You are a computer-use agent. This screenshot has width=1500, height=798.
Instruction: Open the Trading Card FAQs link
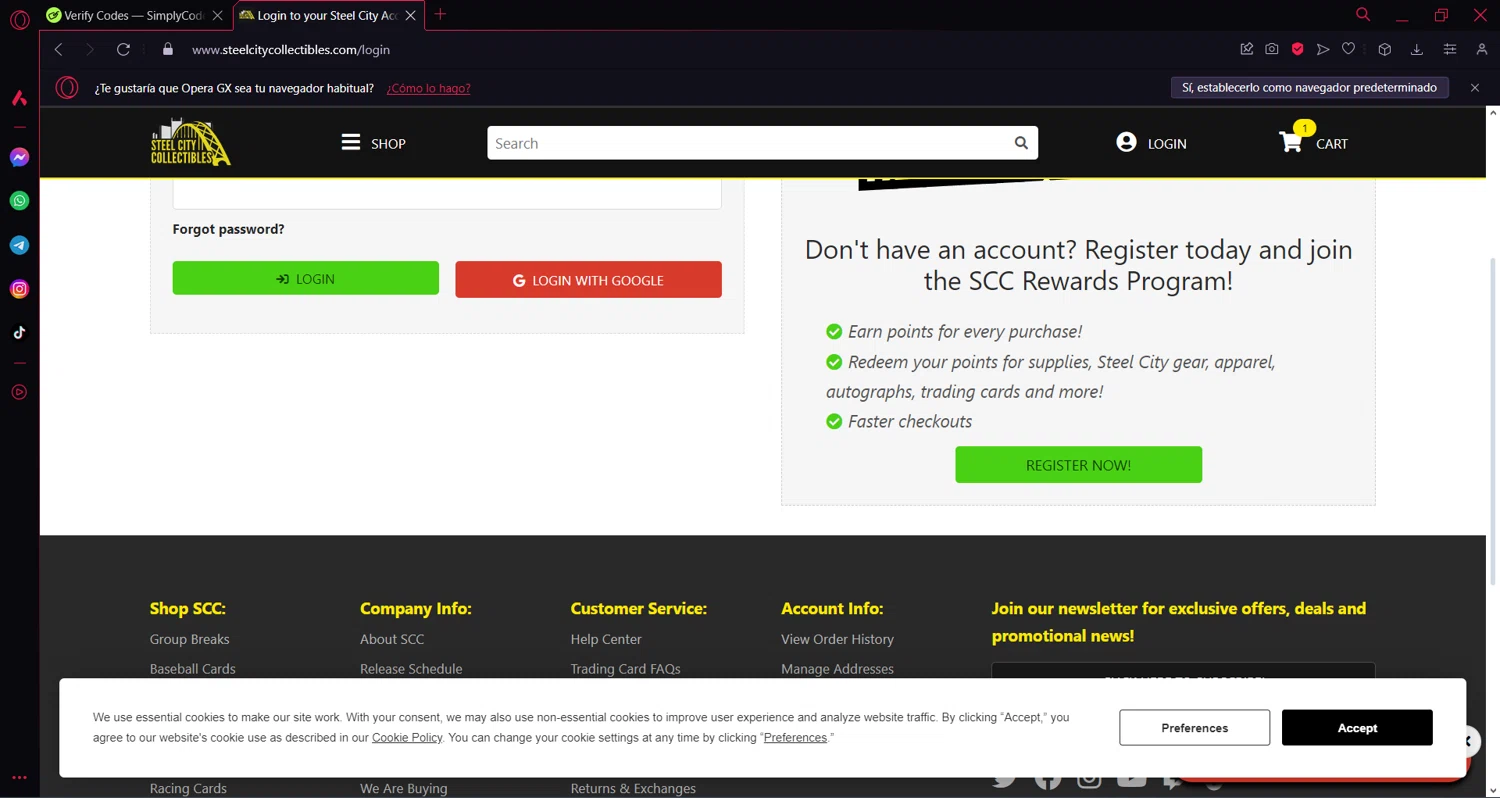[x=625, y=669]
